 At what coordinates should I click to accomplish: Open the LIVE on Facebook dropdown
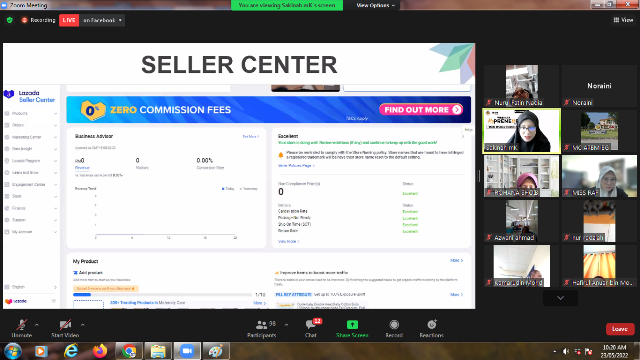click(102, 20)
